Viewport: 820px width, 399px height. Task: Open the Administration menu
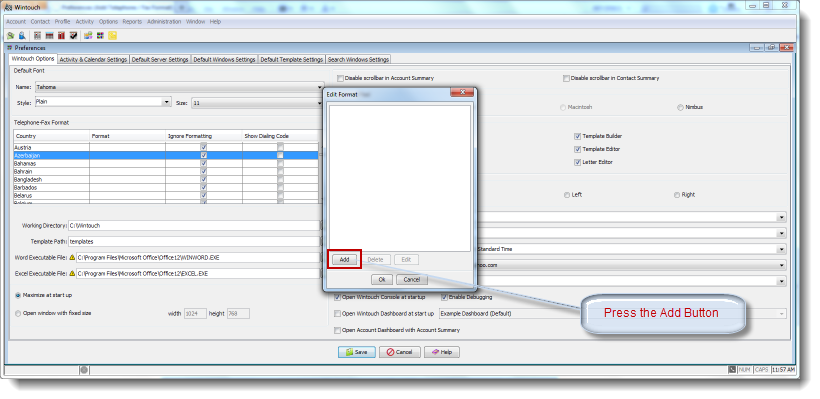pos(164,22)
